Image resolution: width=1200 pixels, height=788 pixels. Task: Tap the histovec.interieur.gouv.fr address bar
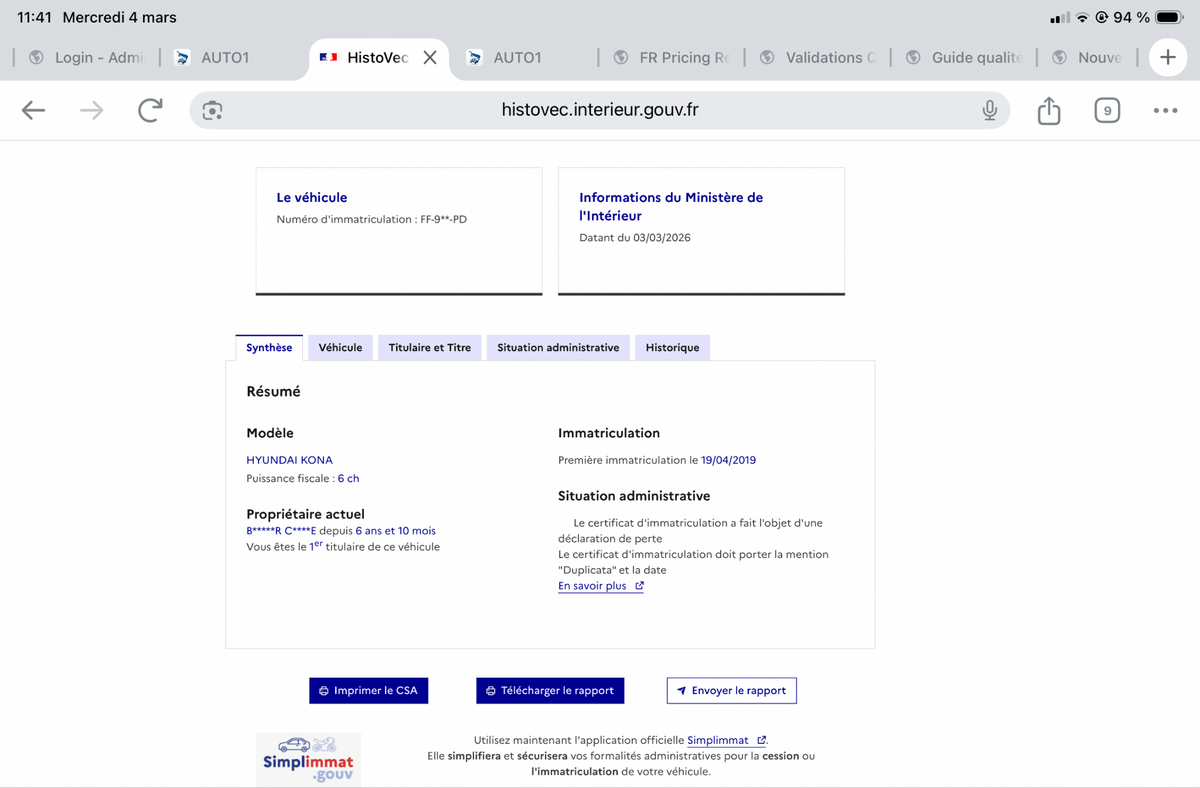pyautogui.click(x=600, y=111)
